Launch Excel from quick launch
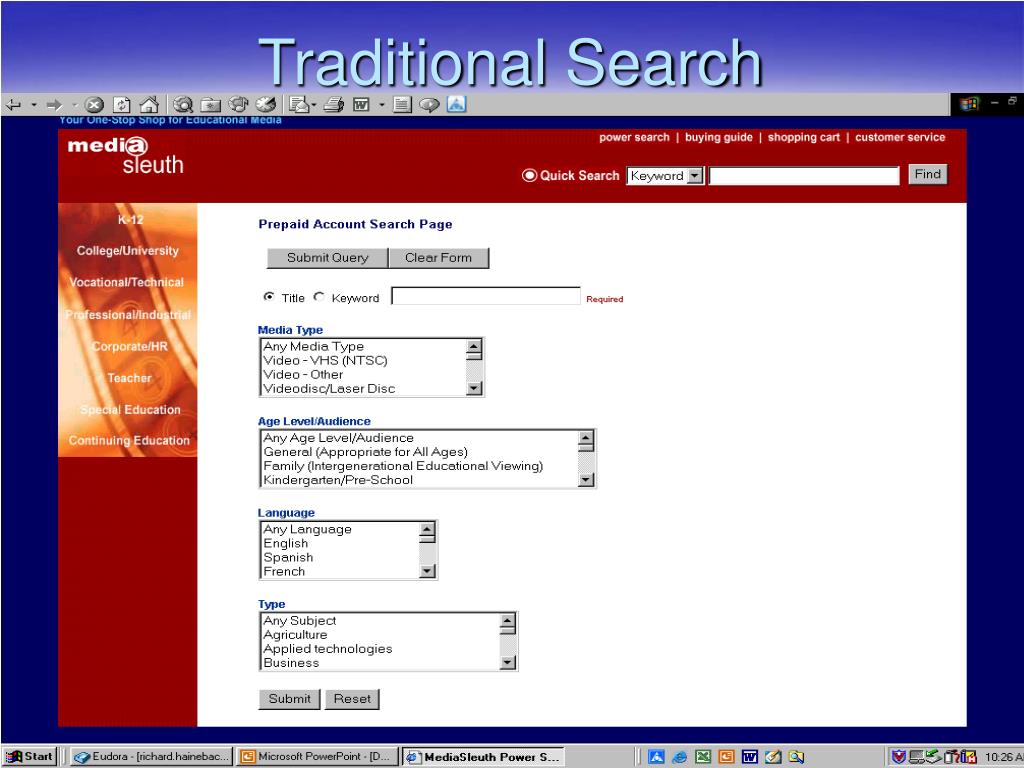 [x=703, y=757]
